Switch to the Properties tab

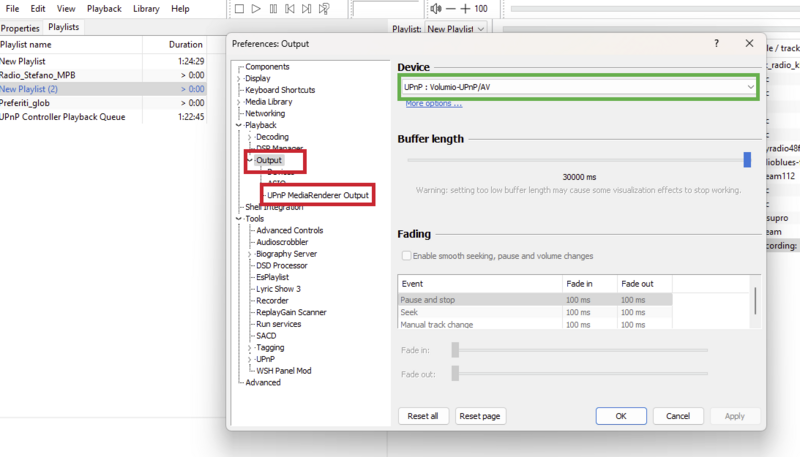[20, 27]
